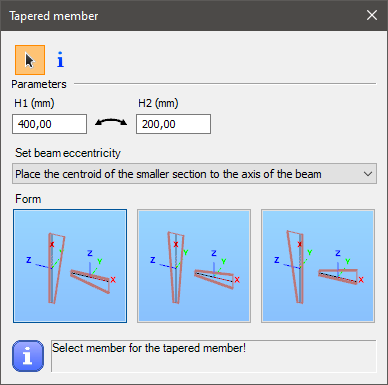Click the 'Select member for the tapered member!' message box
Image resolution: width=388 pixels, height=385 pixels.
(214, 356)
